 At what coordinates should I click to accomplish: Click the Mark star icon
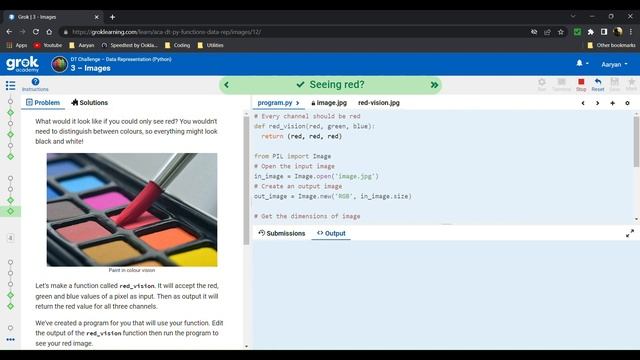click(631, 84)
